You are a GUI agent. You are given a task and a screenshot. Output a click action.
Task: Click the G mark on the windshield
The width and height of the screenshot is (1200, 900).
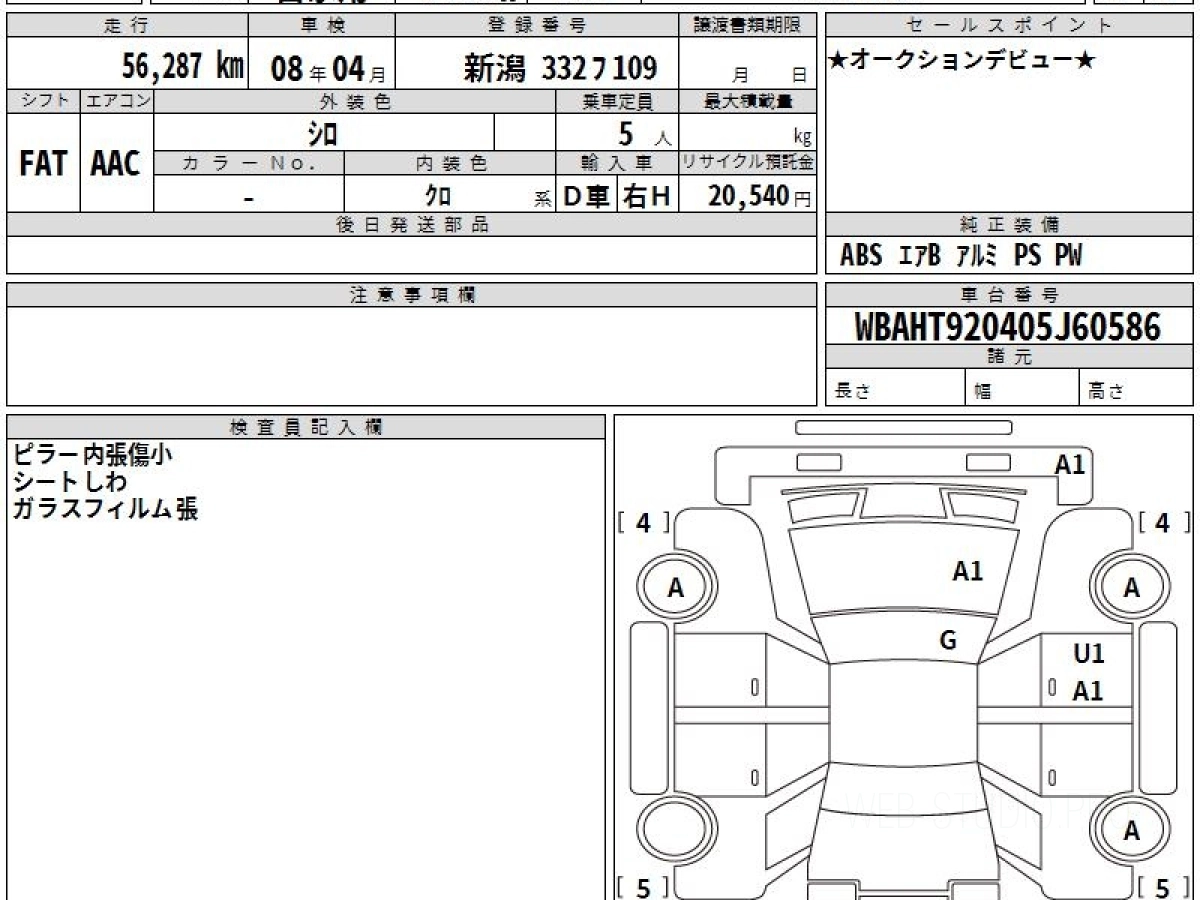point(948,641)
